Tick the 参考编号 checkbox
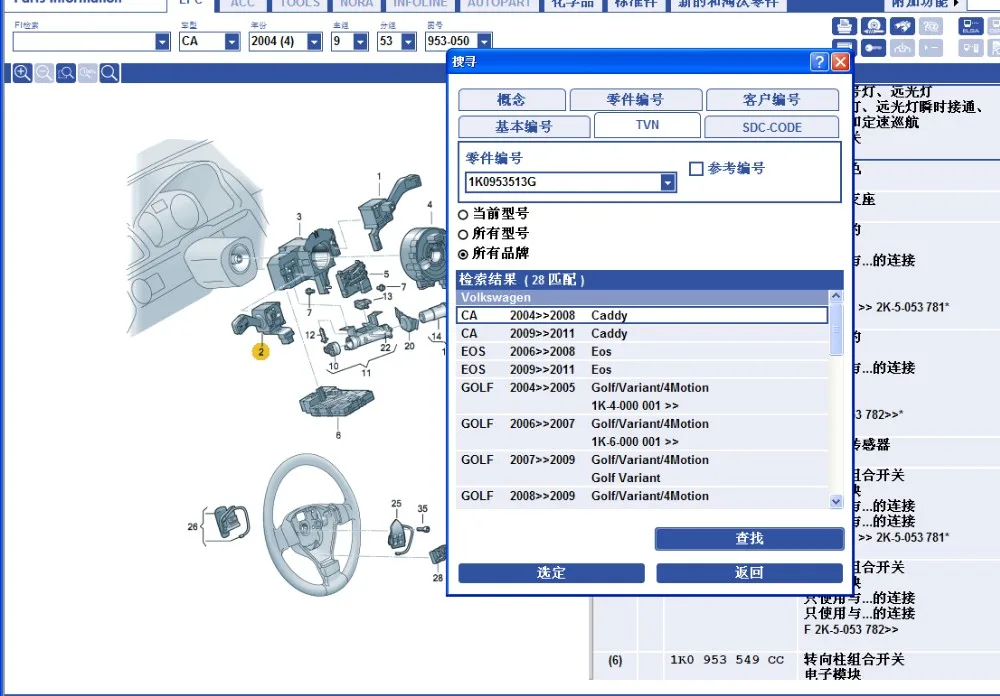Screen dimensions: 1000x696 (x=696, y=168)
